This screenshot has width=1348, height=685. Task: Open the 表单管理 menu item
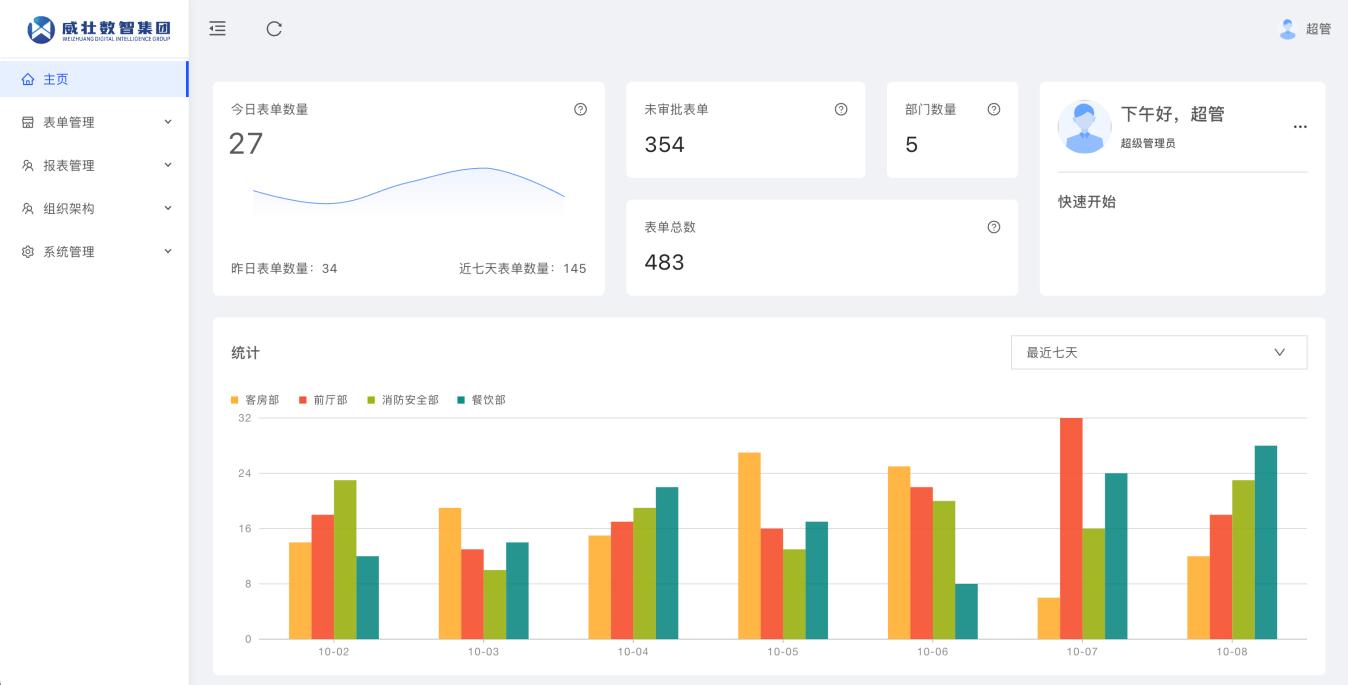click(x=94, y=122)
